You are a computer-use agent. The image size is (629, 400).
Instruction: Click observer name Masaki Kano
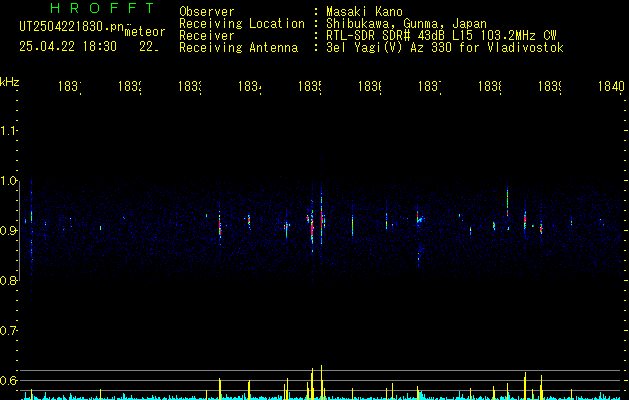tap(364, 11)
